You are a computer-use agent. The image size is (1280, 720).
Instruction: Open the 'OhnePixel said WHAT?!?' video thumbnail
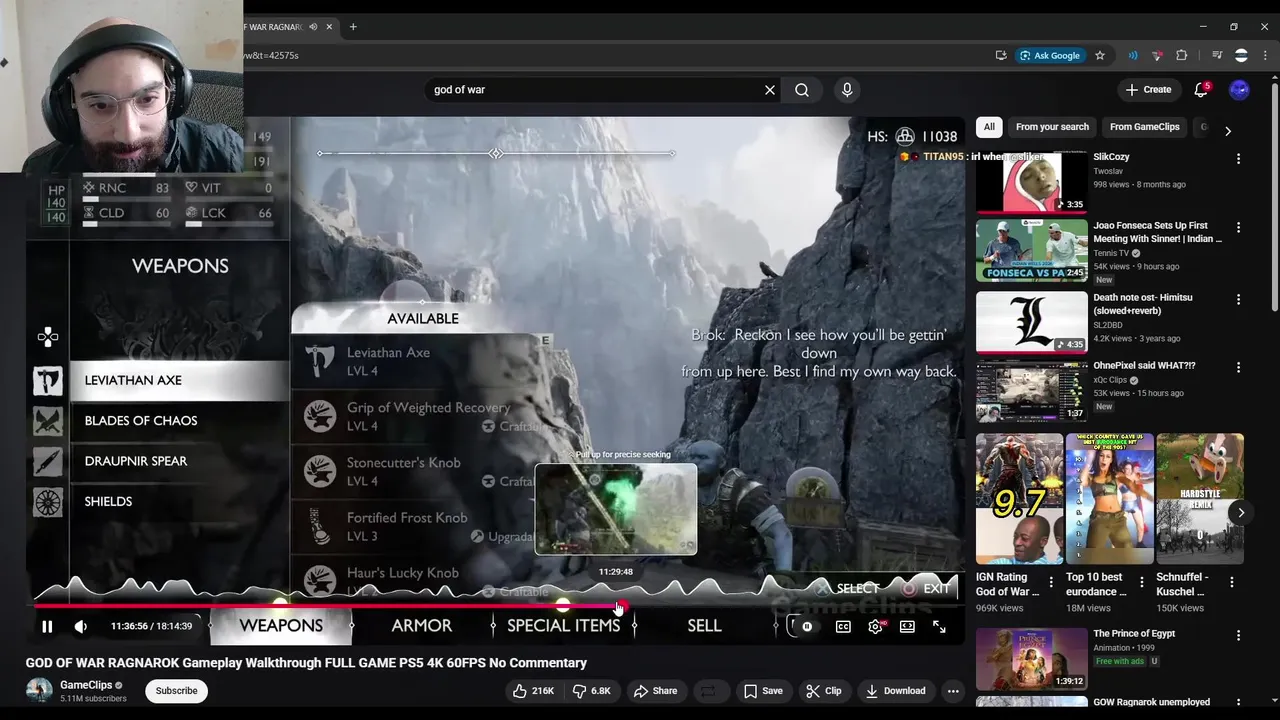click(1031, 392)
